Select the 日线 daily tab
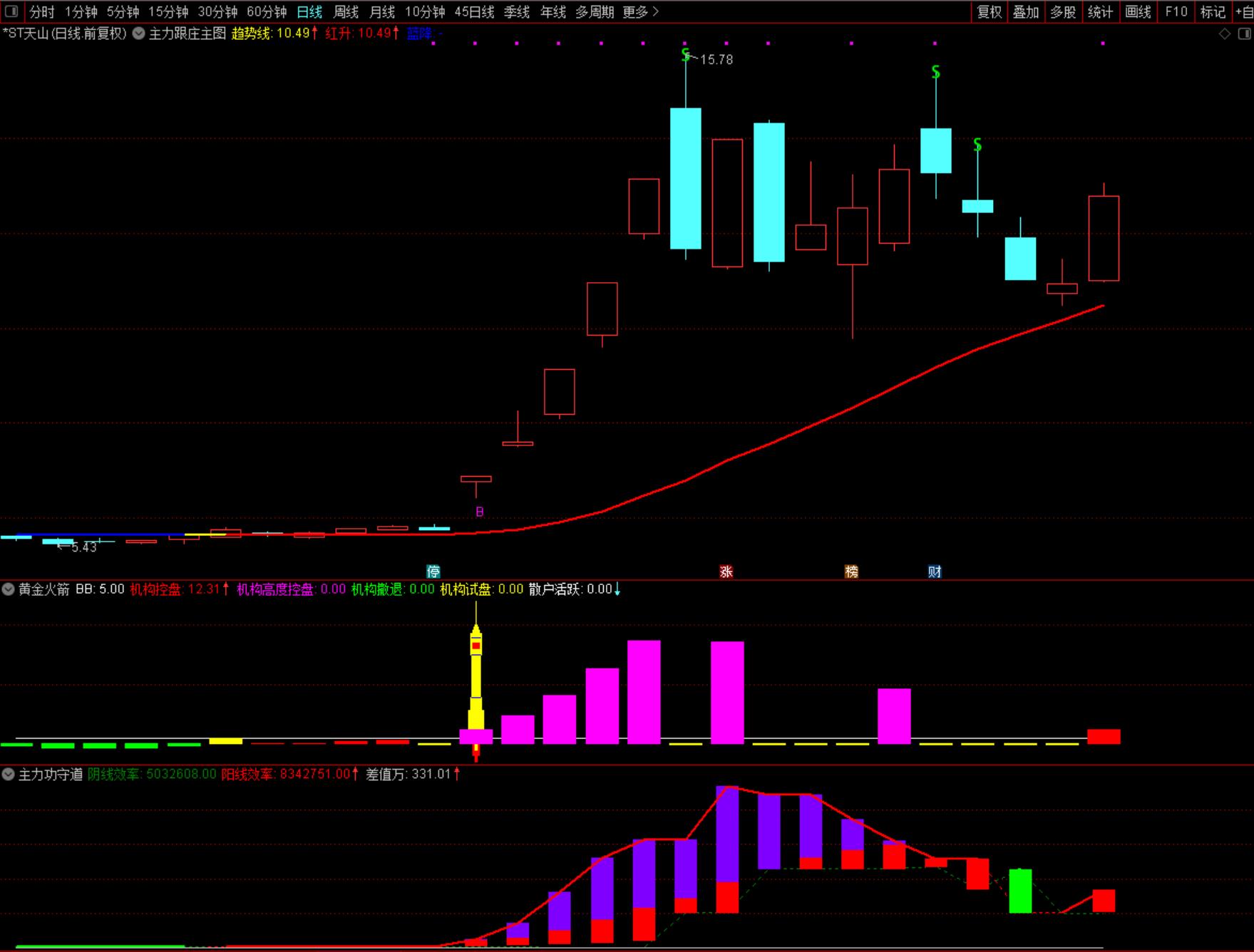1254x952 pixels. point(309,12)
